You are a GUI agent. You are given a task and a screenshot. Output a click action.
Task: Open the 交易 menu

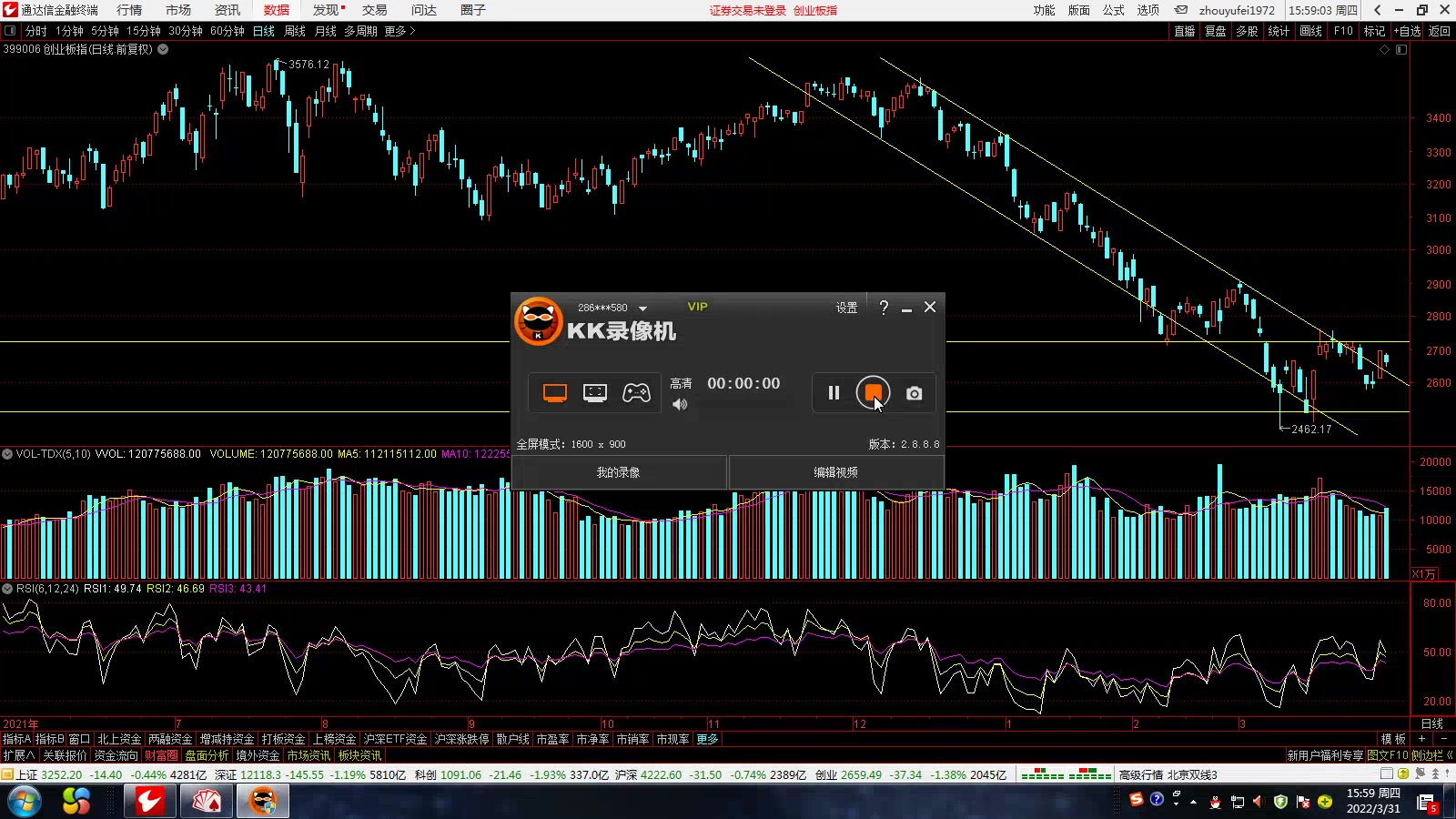pos(375,10)
